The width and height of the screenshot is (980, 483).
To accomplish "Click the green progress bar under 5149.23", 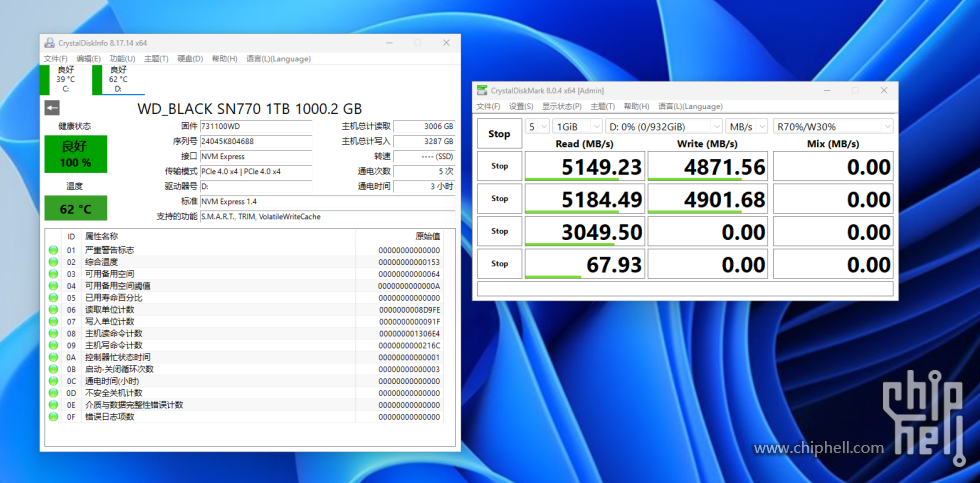I will pyautogui.click(x=572, y=179).
